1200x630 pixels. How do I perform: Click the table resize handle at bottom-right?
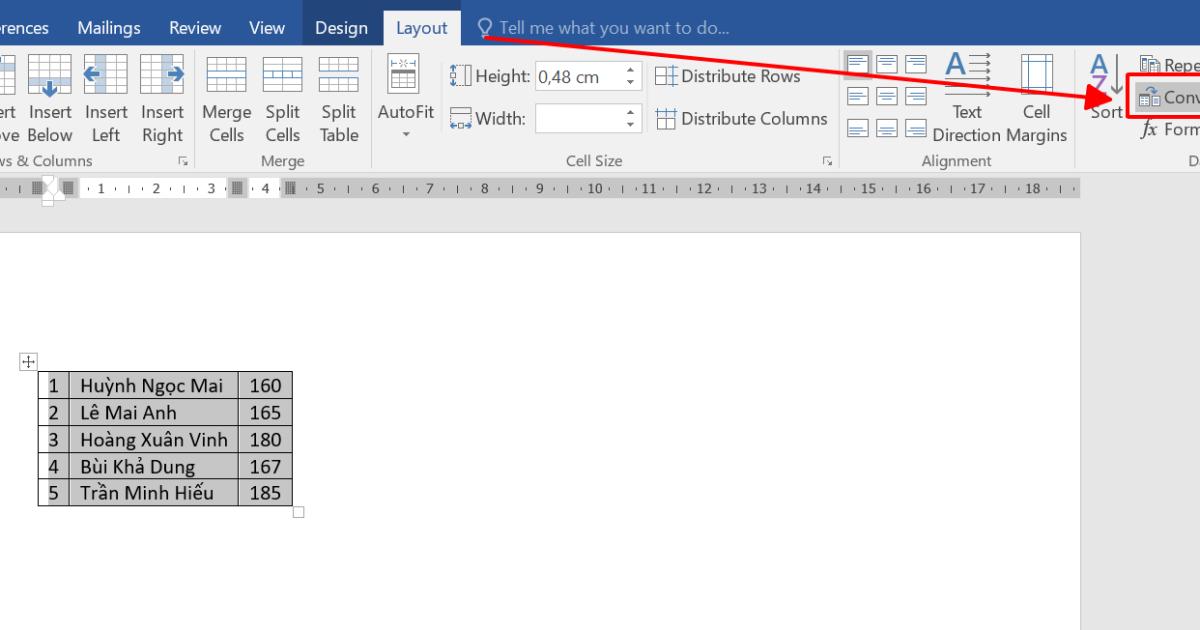point(298,512)
